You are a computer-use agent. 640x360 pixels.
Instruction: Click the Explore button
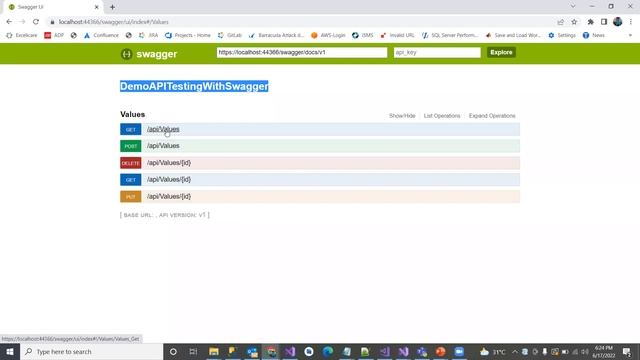(501, 52)
